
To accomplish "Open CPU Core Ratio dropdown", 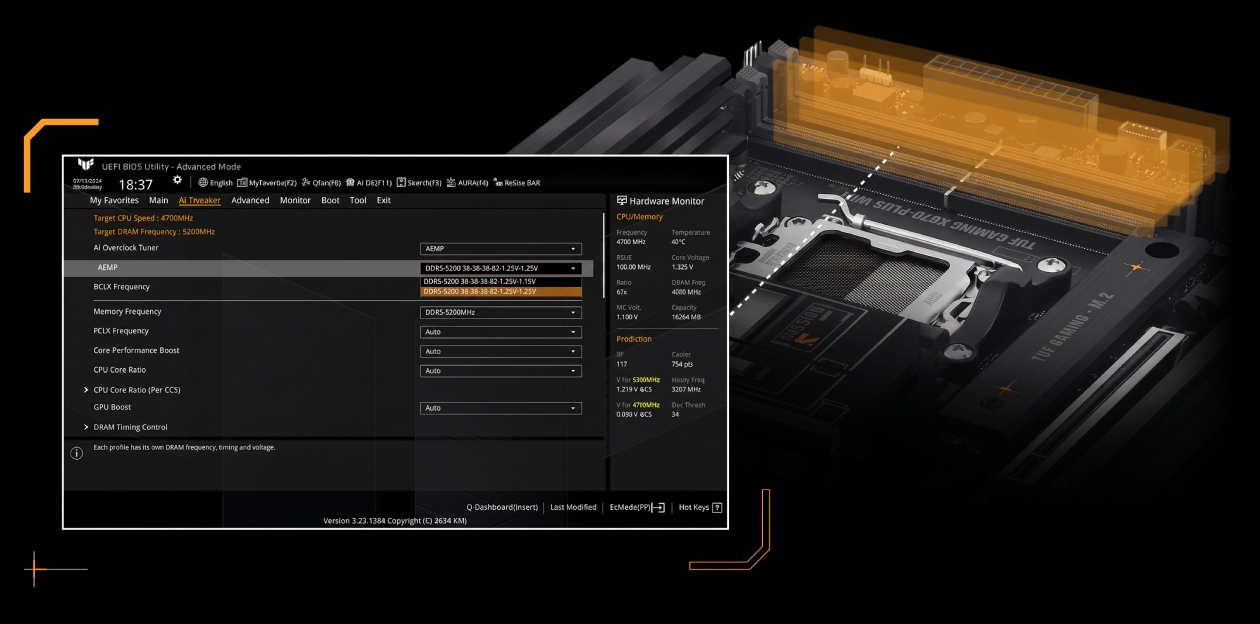I will tap(501, 371).
